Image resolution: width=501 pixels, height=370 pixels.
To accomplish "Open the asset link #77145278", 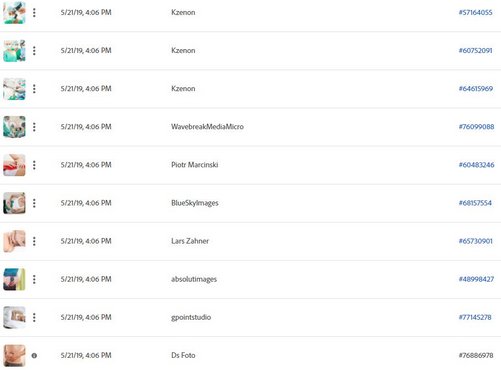I will pyautogui.click(x=475, y=317).
